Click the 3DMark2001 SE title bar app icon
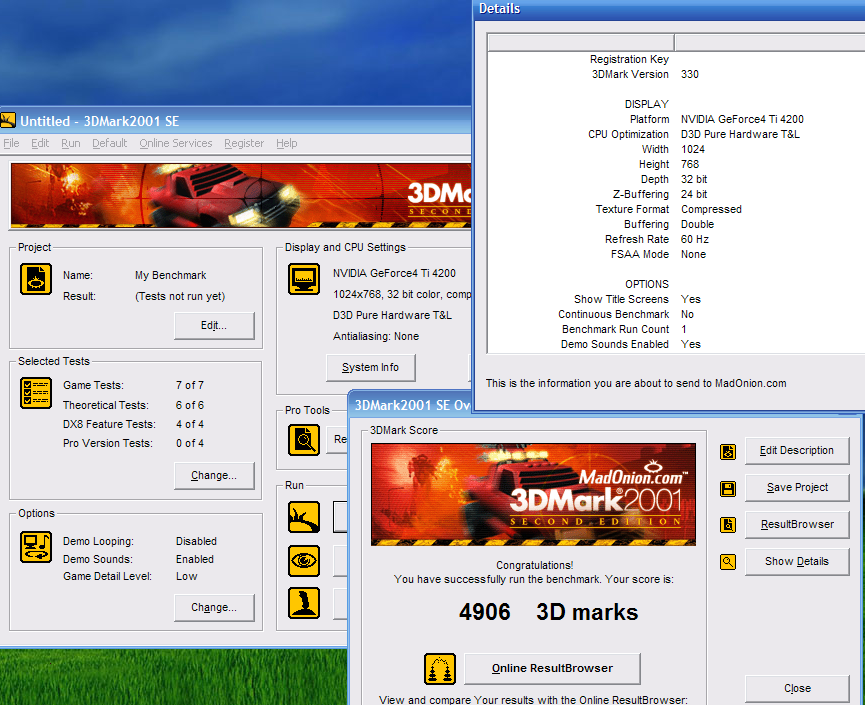The image size is (865, 705). click(x=8, y=120)
